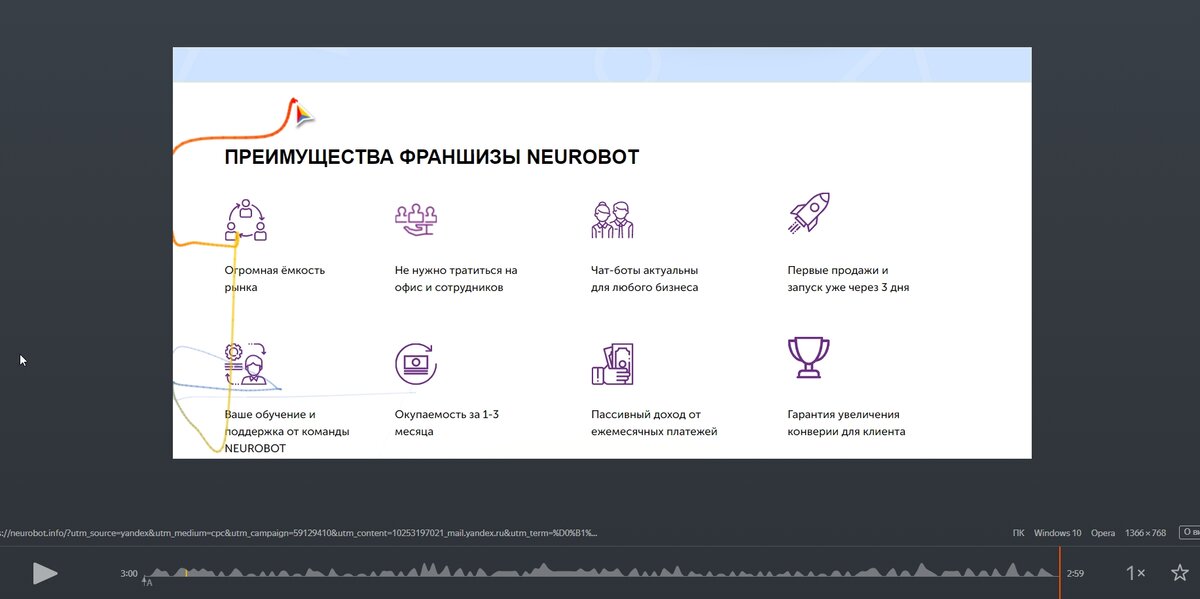Click the text 'Огромная ёмкость рынка'

[275, 279]
